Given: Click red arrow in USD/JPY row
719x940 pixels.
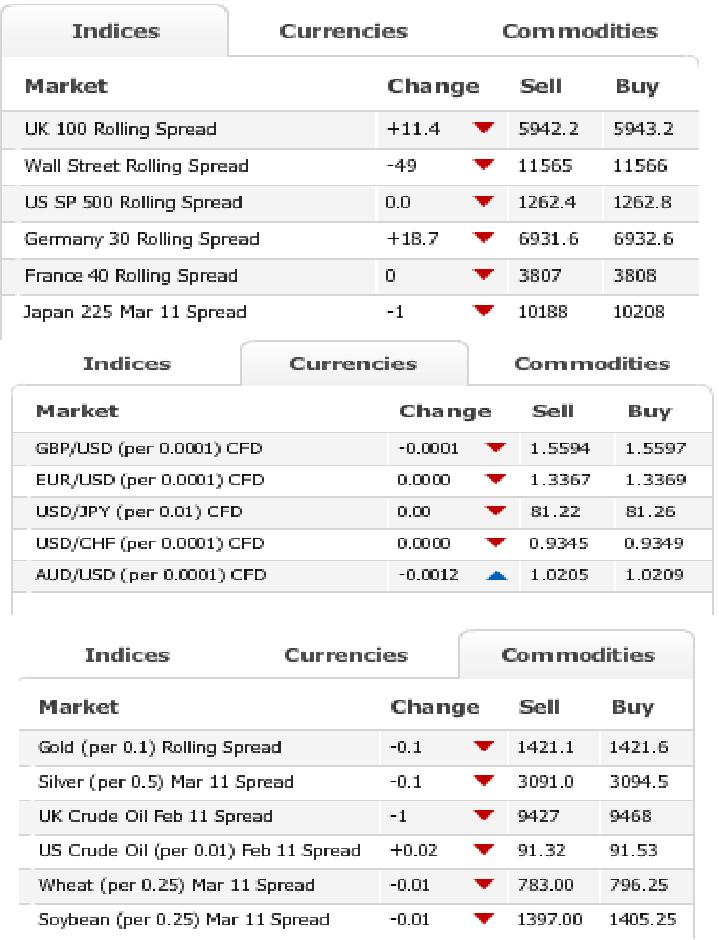Looking at the screenshot, I should [x=497, y=512].
